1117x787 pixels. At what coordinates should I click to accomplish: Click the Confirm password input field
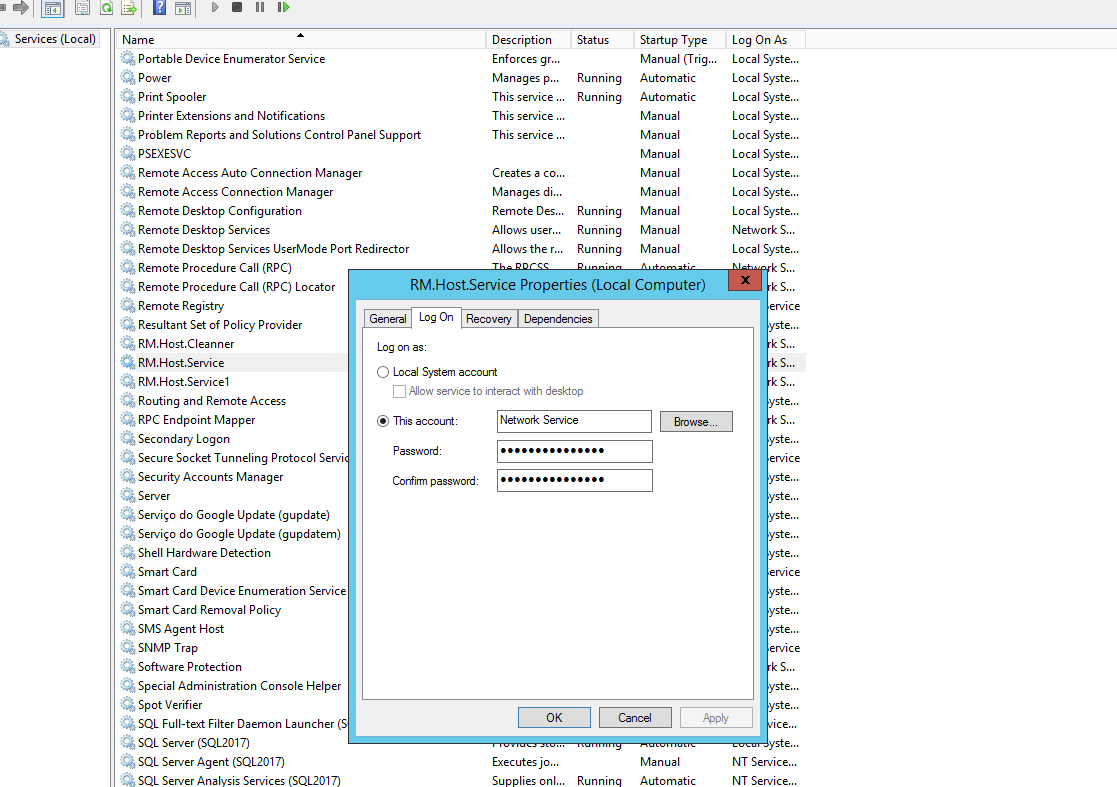574,480
